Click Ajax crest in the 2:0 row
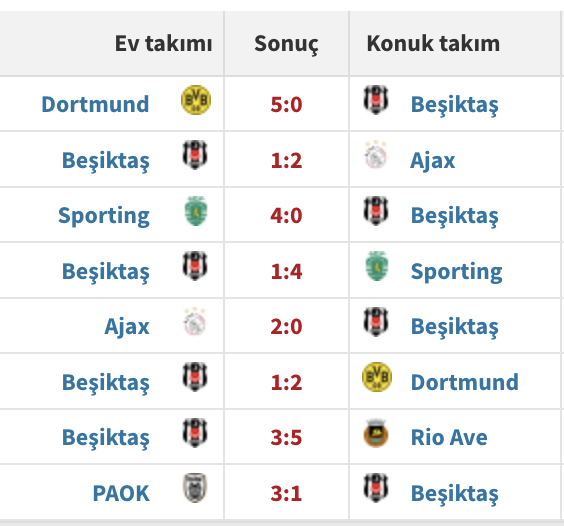This screenshot has height=526, width=564. coord(195,322)
